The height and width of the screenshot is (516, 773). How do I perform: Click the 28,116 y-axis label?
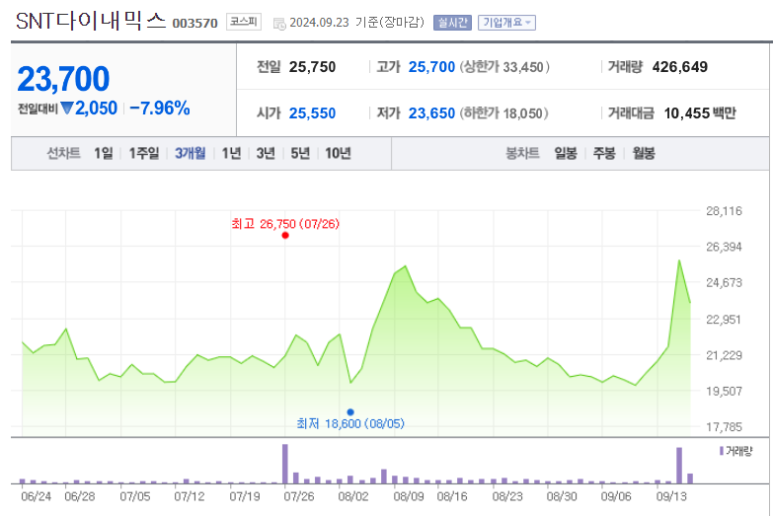[x=724, y=211]
